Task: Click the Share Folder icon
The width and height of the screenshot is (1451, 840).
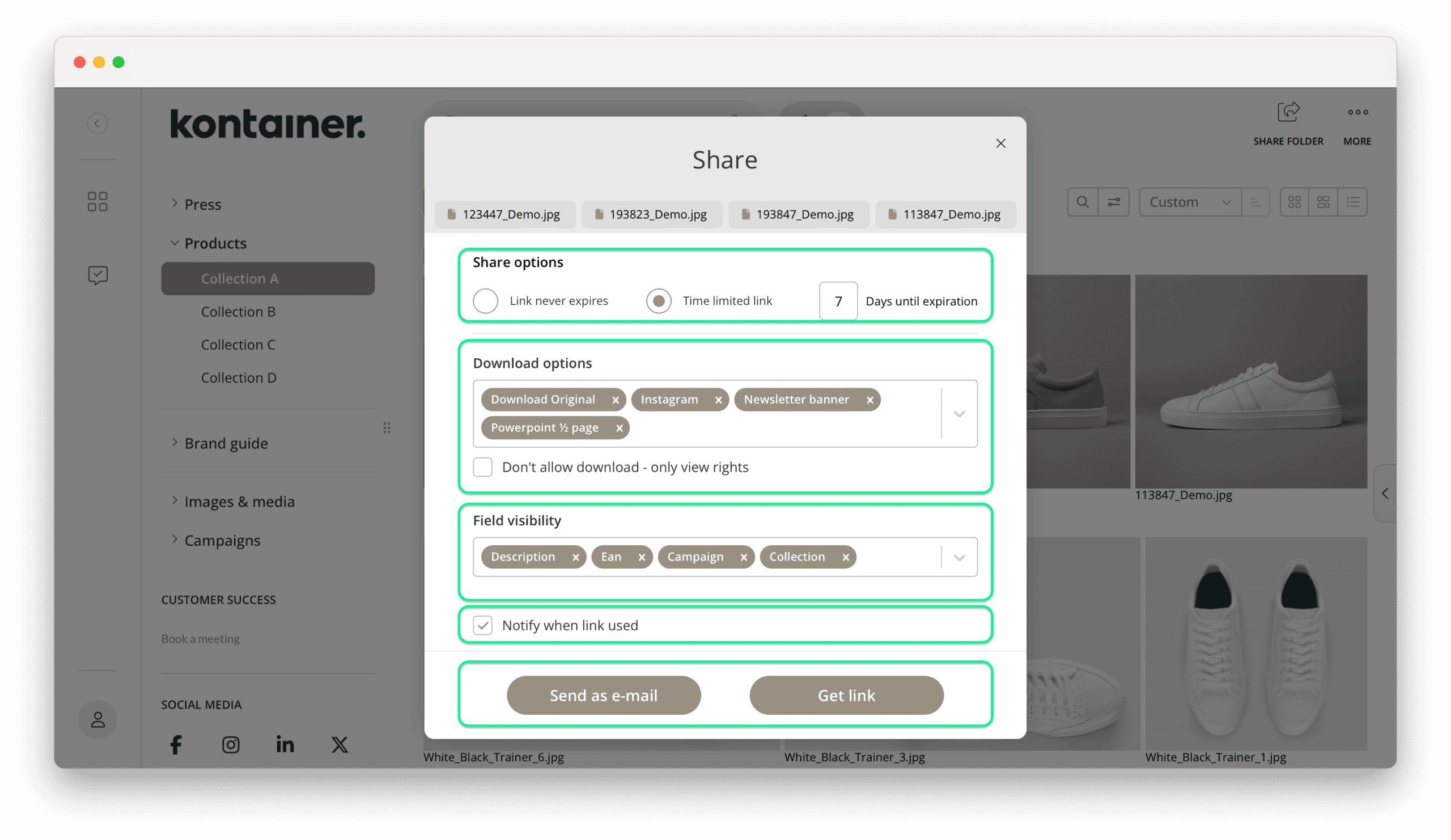Action: (1288, 113)
